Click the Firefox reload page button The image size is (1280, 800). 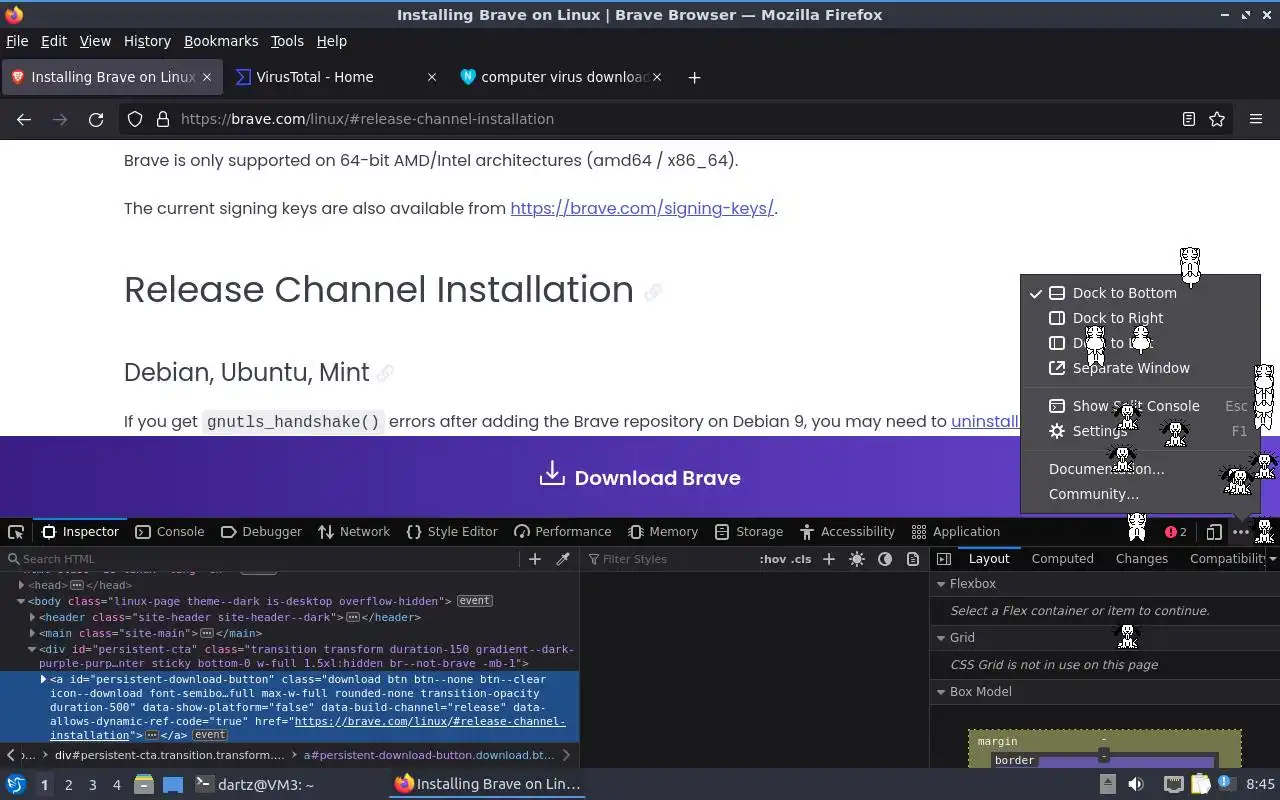(x=96, y=119)
